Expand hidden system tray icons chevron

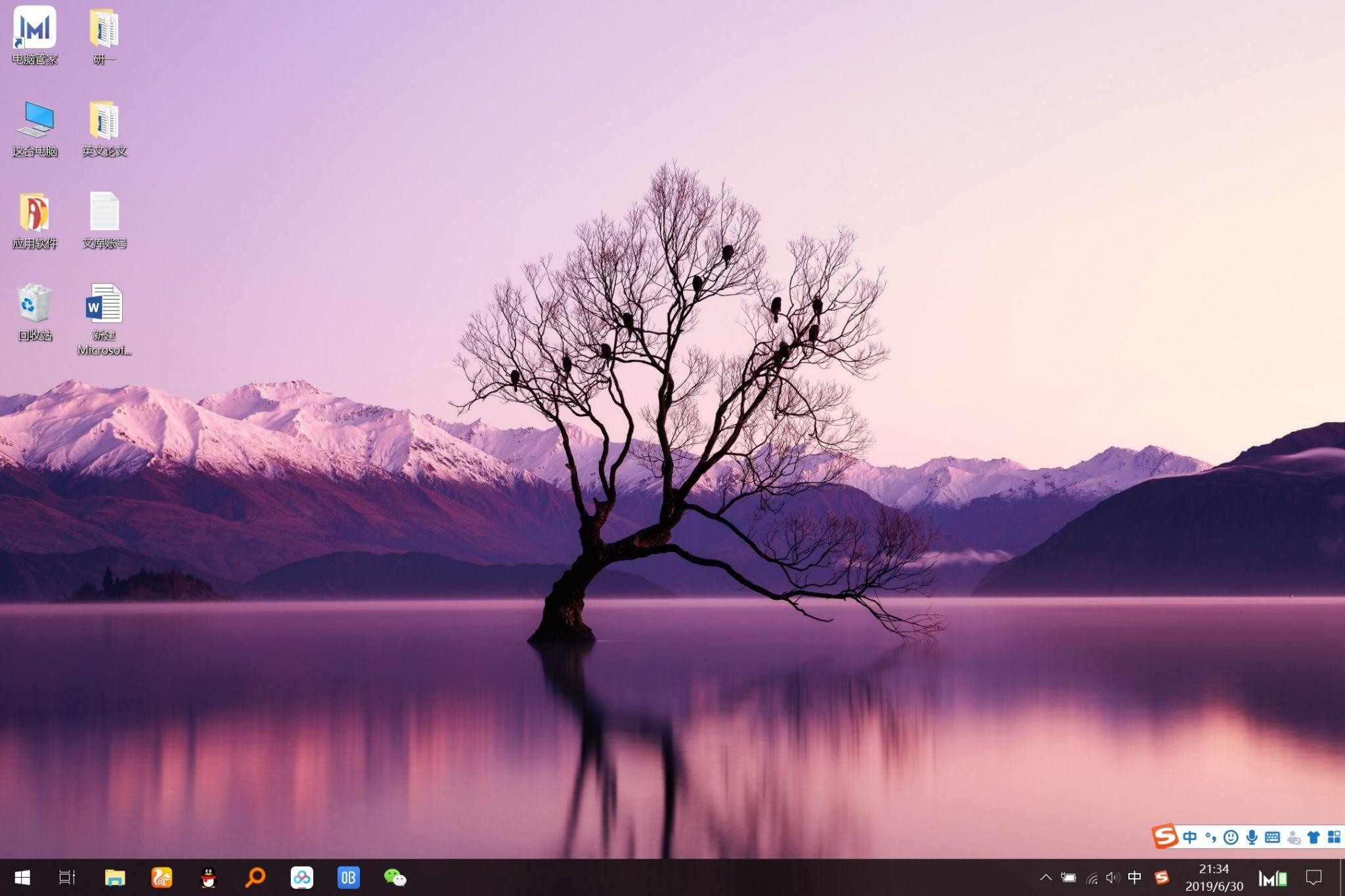(1046, 878)
